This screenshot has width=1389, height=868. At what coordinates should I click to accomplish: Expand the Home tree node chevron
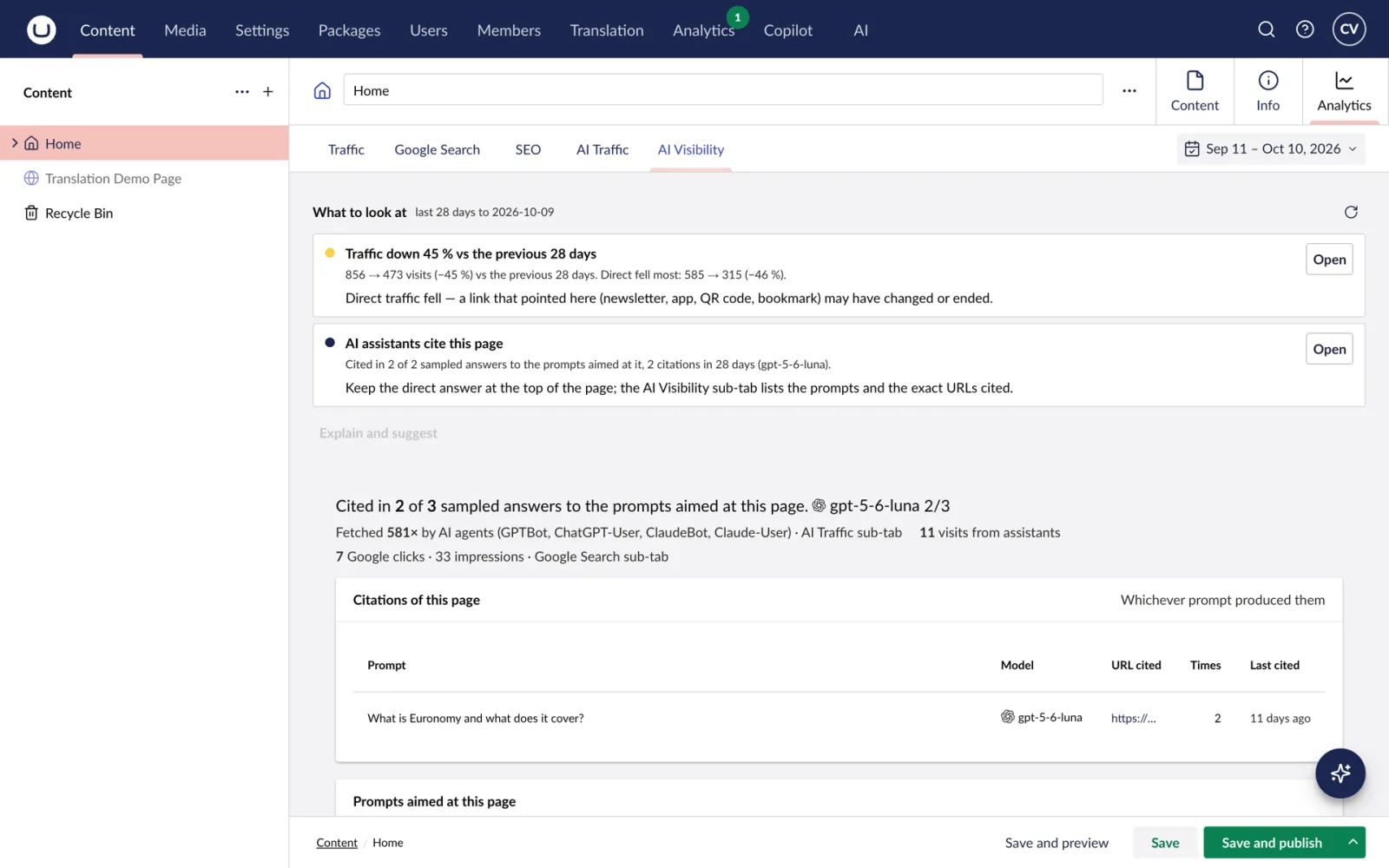pos(14,143)
